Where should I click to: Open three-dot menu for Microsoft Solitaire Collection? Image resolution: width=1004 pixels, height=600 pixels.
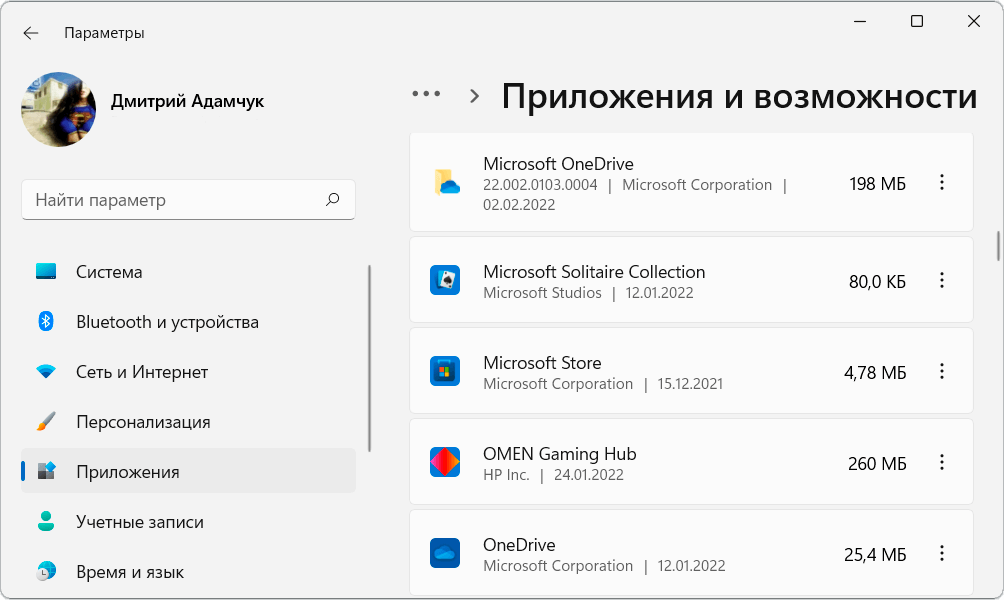click(941, 281)
